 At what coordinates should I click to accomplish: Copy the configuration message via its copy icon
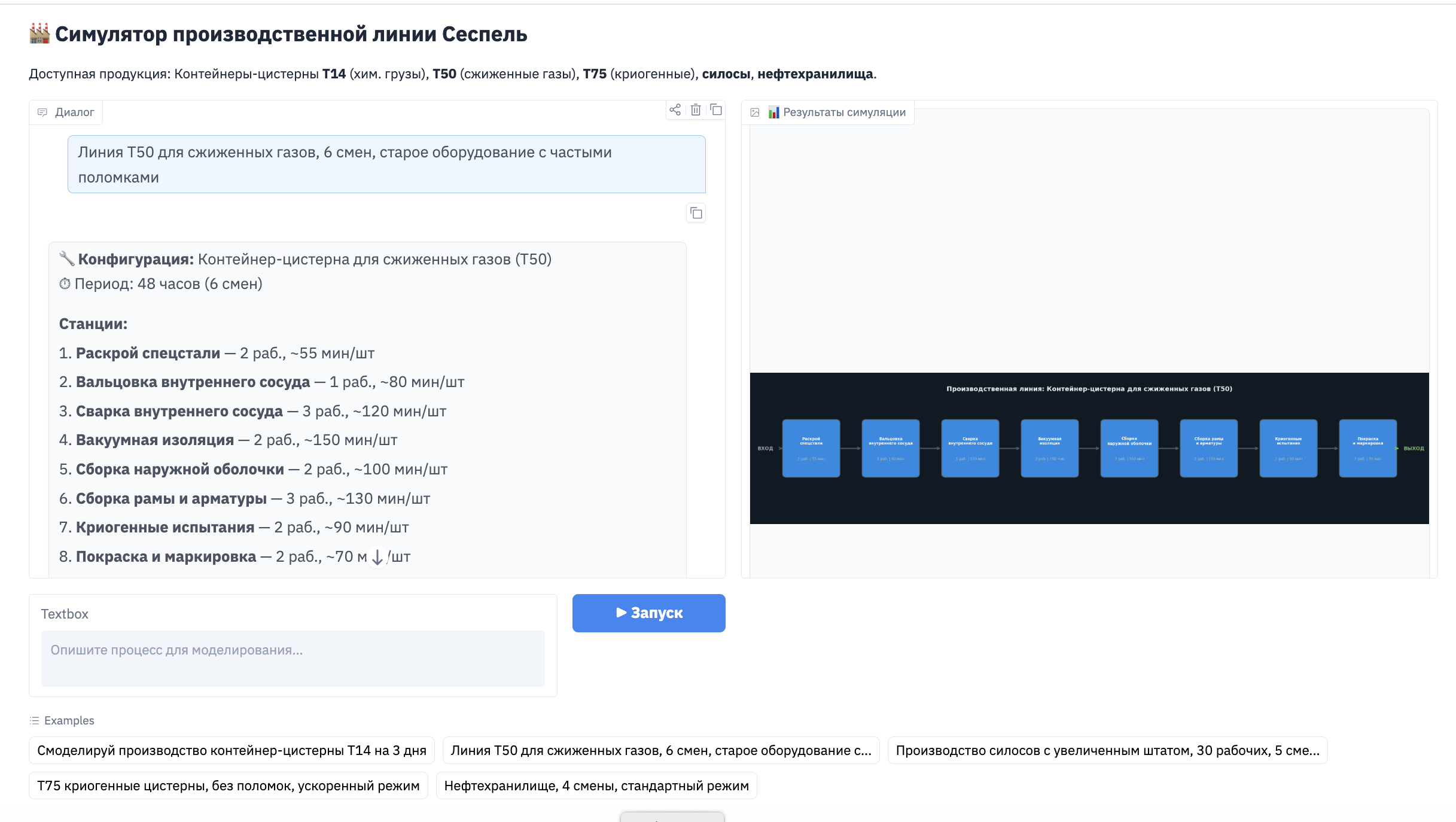(696, 213)
